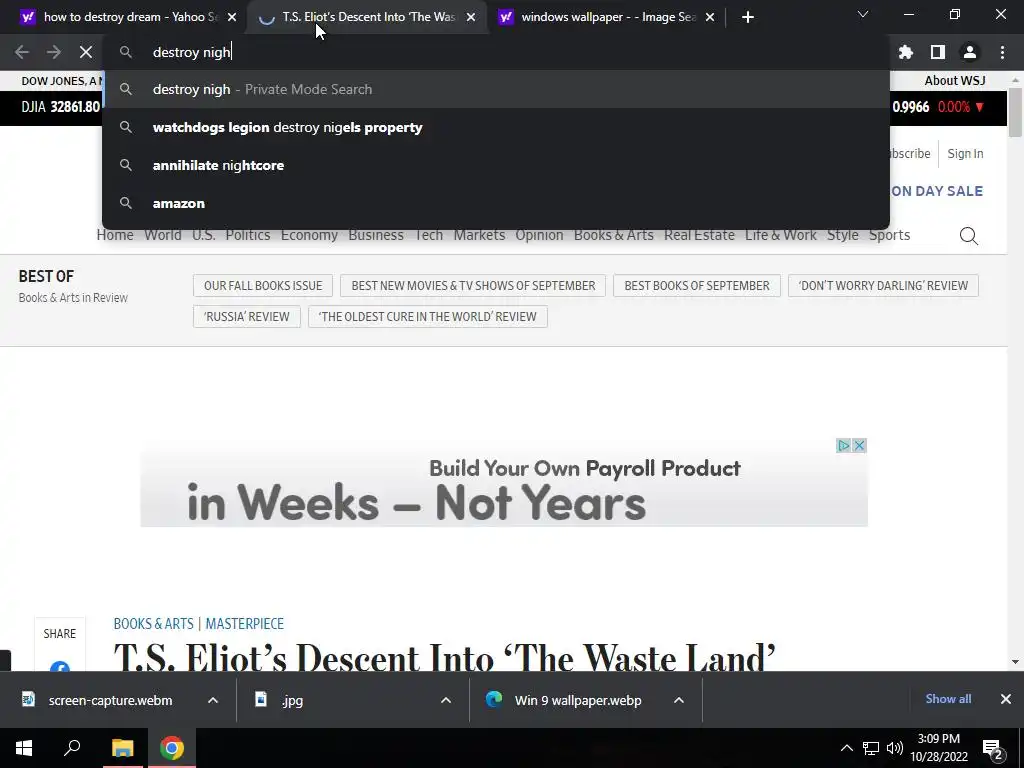Viewport: 1024px width, 768px height.
Task: Close the downloads bar
Action: [x=1006, y=699]
